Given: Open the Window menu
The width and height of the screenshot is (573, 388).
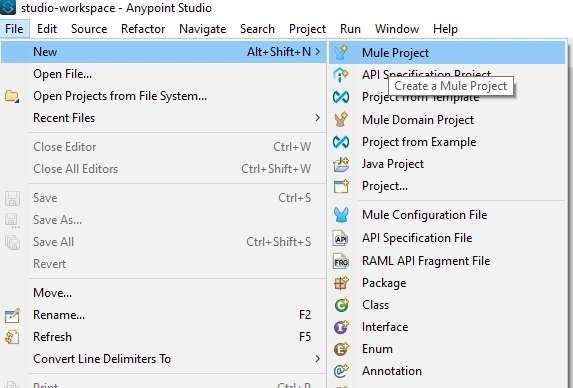Looking at the screenshot, I should [397, 29].
